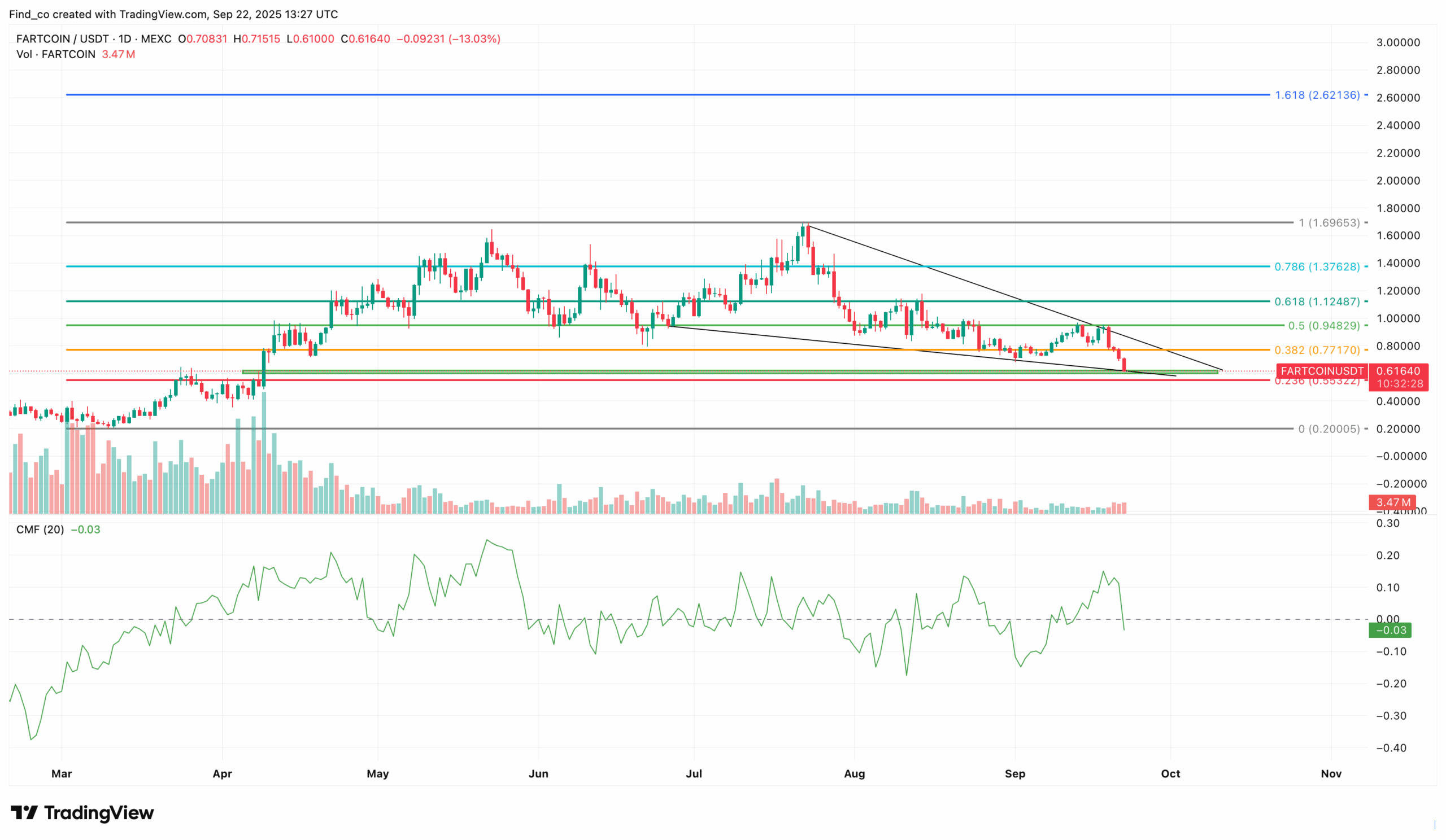Click the 0.5 (0.94829) Fib level label
This screenshot has height=840, width=1446.
pyautogui.click(x=1324, y=326)
